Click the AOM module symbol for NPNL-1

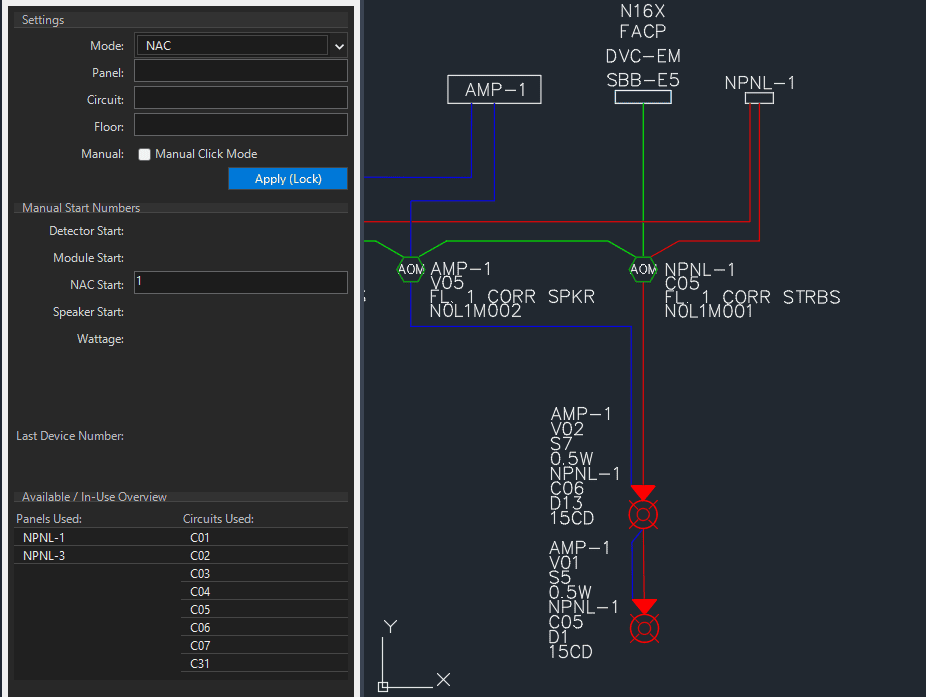click(x=643, y=269)
